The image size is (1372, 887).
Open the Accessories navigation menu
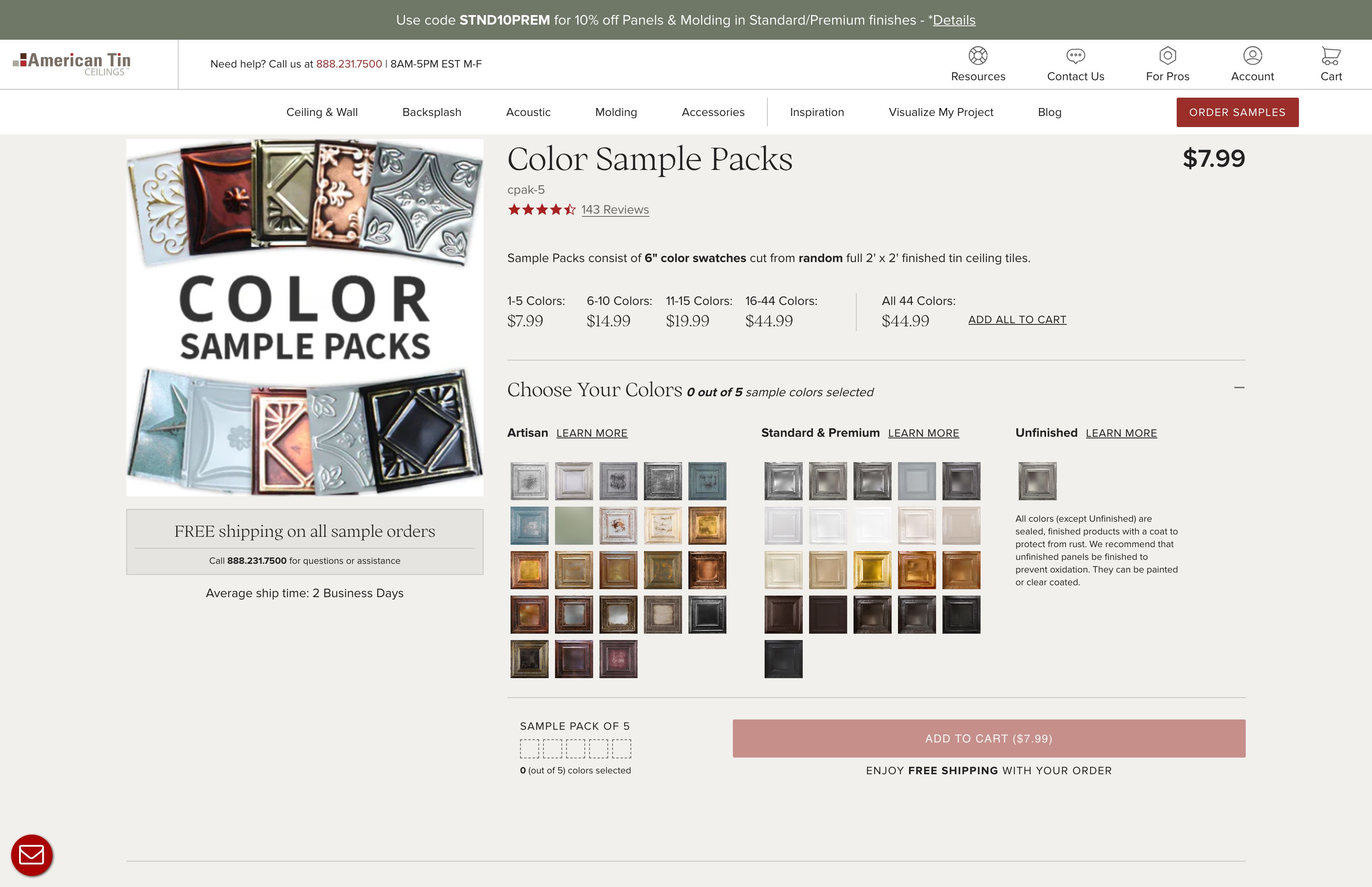coord(713,112)
